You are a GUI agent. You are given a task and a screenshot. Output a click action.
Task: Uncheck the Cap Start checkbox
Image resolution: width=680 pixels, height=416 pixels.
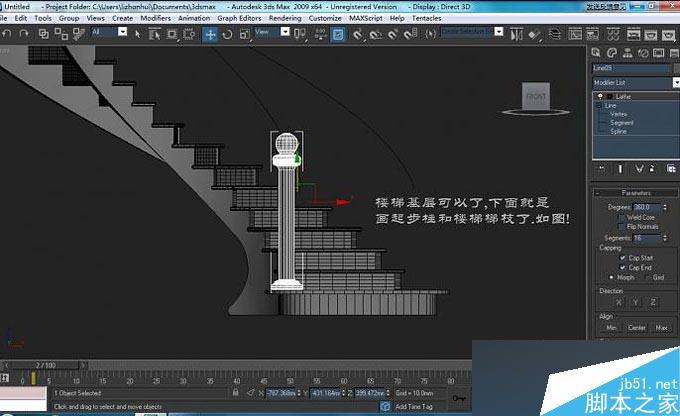(623, 258)
